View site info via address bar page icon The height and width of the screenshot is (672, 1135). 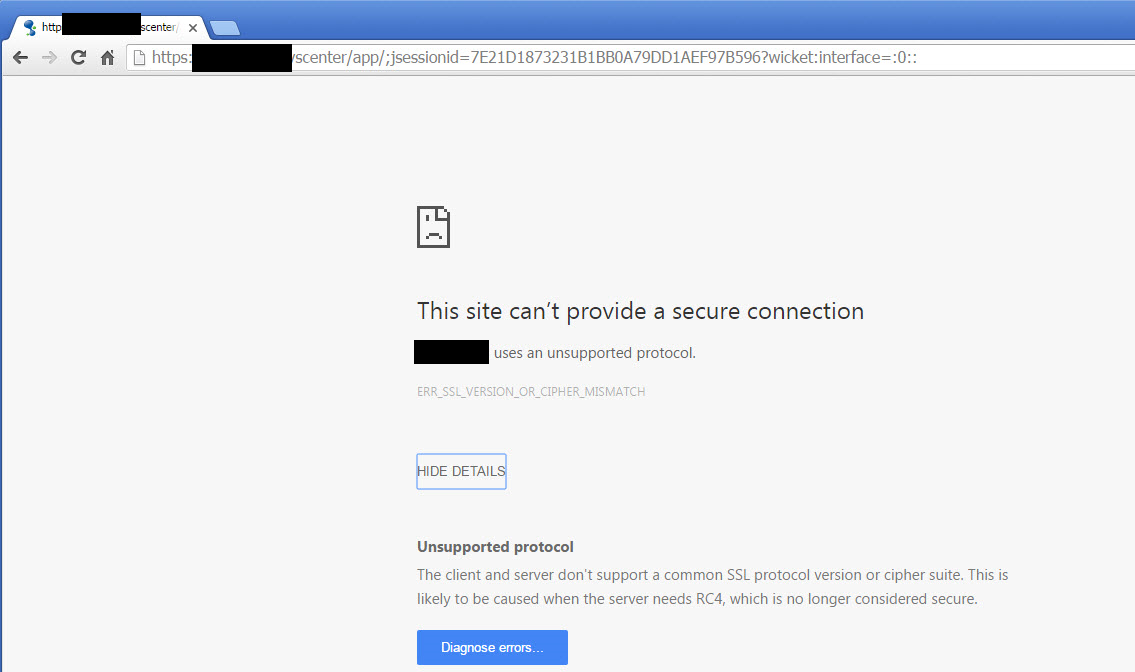[139, 58]
